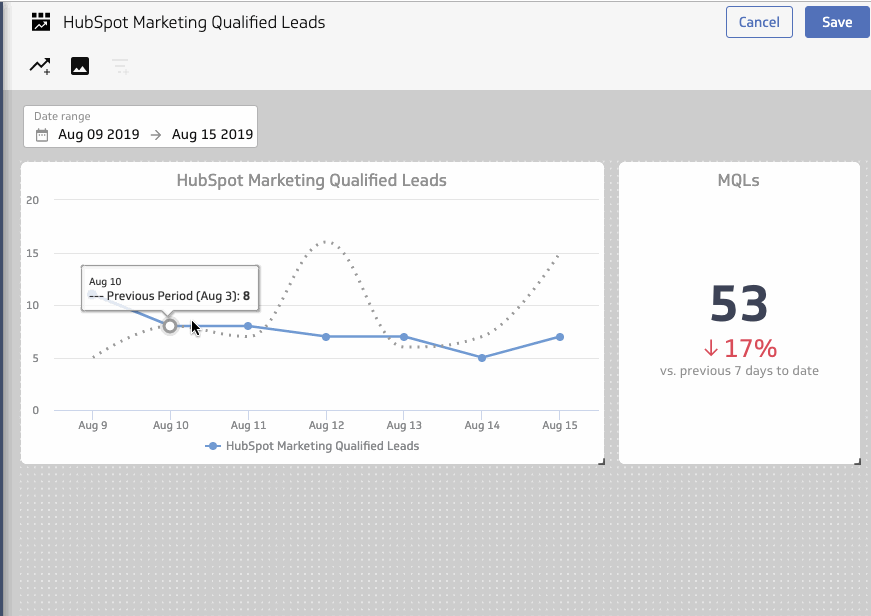The height and width of the screenshot is (616, 871).
Task: Click the Save button
Action: [x=836, y=21]
